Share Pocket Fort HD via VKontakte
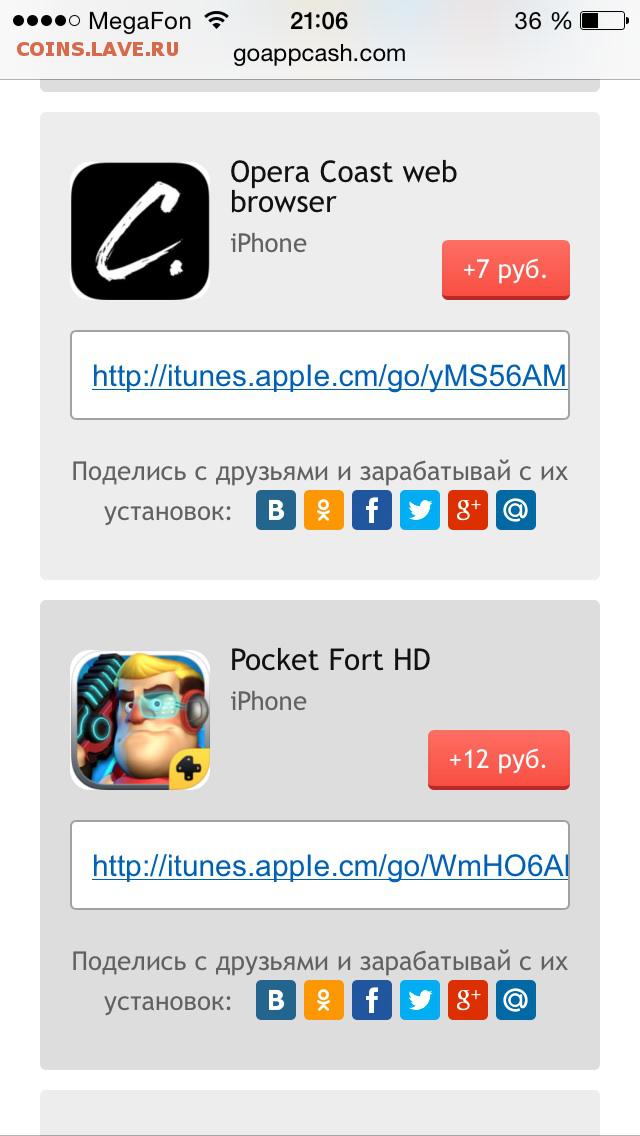Image resolution: width=640 pixels, height=1136 pixels. pos(276,1000)
